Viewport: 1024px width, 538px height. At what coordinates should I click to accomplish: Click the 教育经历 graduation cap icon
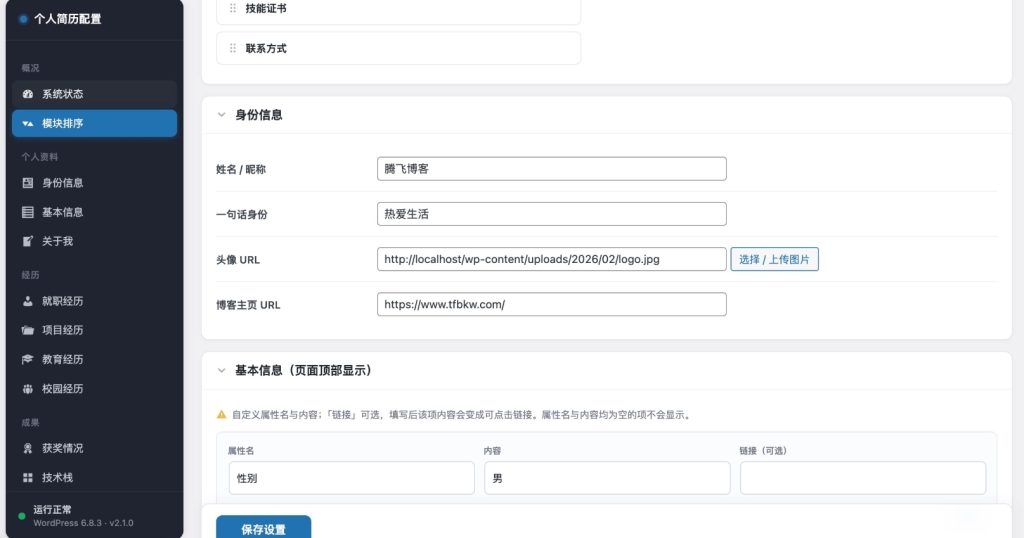[27, 360]
